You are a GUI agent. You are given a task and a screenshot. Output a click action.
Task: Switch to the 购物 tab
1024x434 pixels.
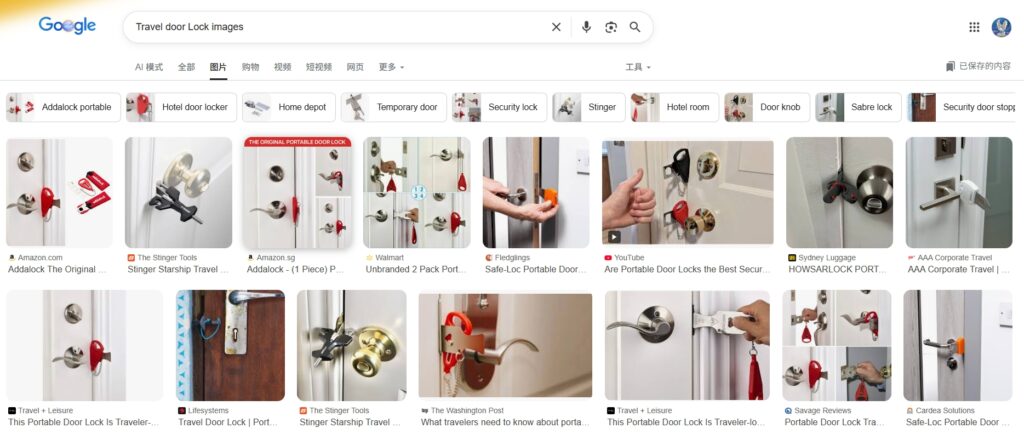click(250, 67)
